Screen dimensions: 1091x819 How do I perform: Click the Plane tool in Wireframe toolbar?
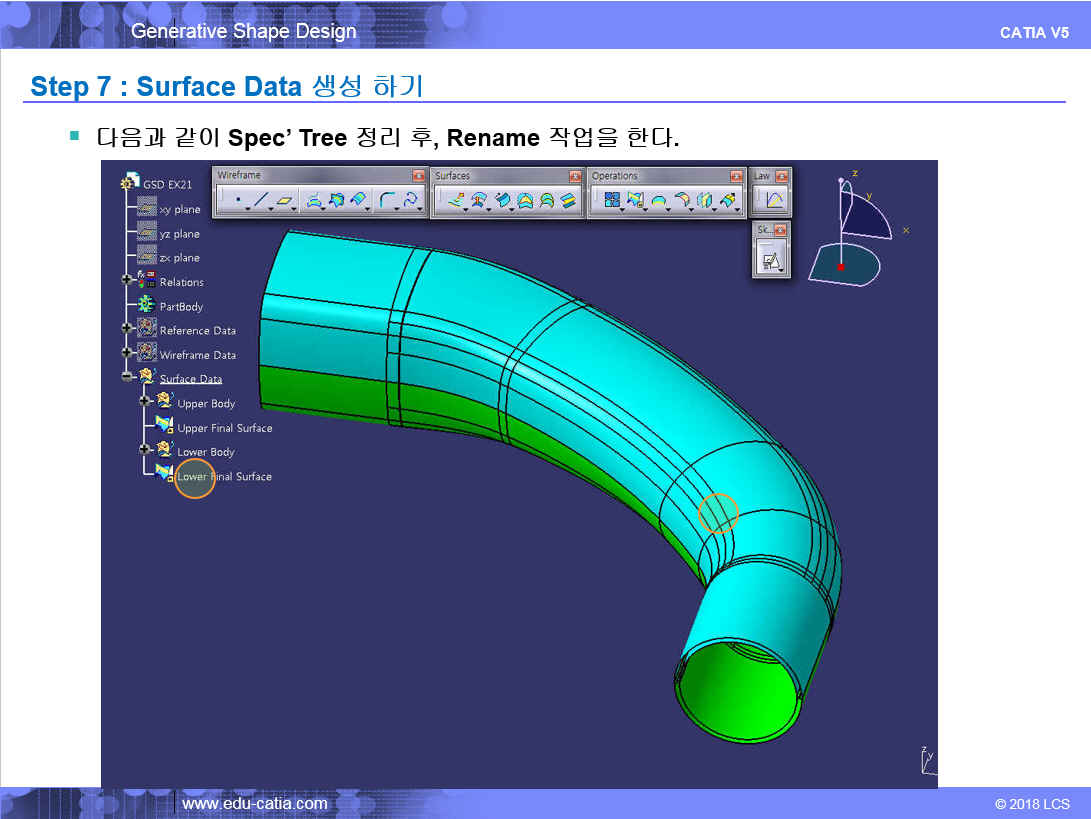point(285,201)
